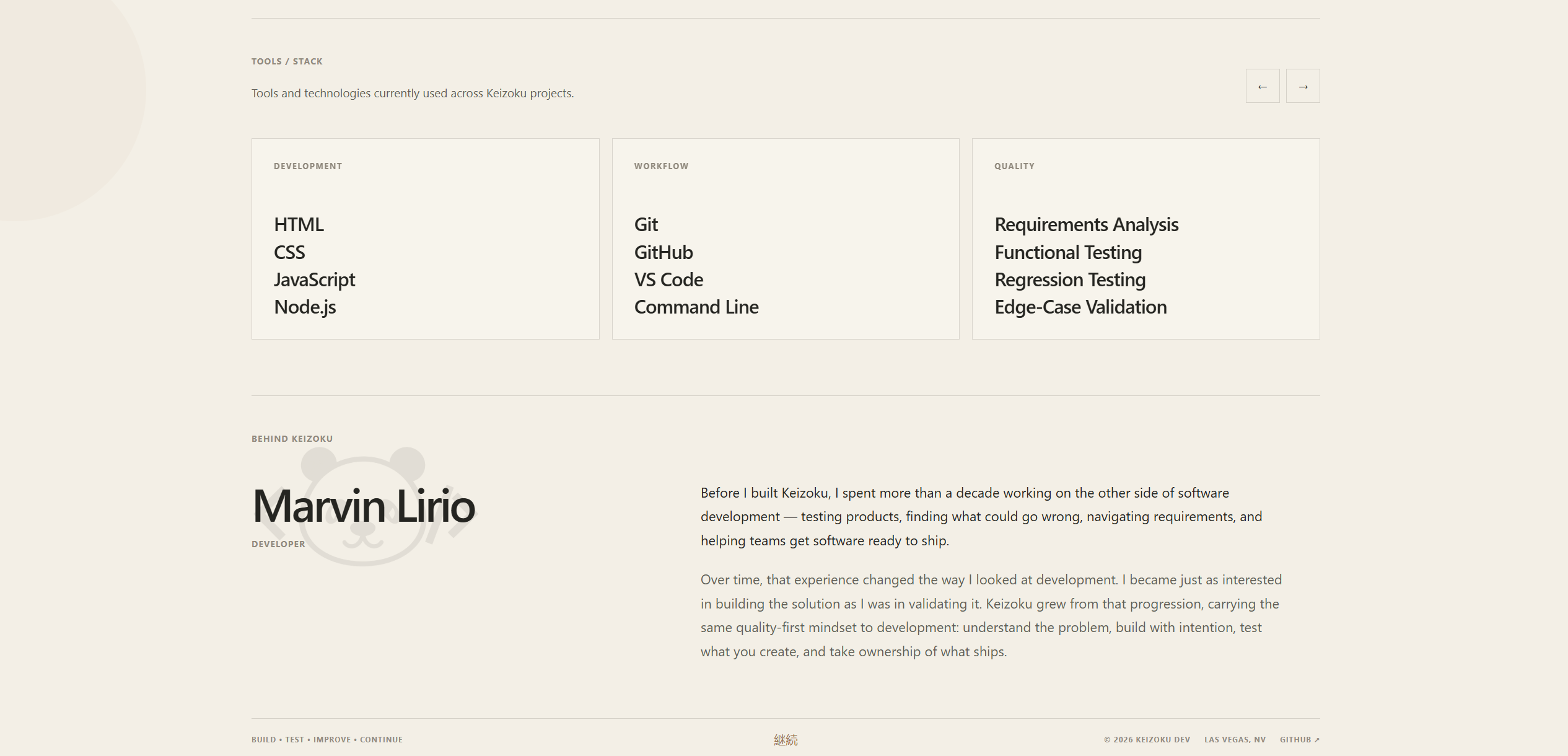Click VS Code in Workflow list
Viewport: 1568px width, 756px height.
[668, 279]
